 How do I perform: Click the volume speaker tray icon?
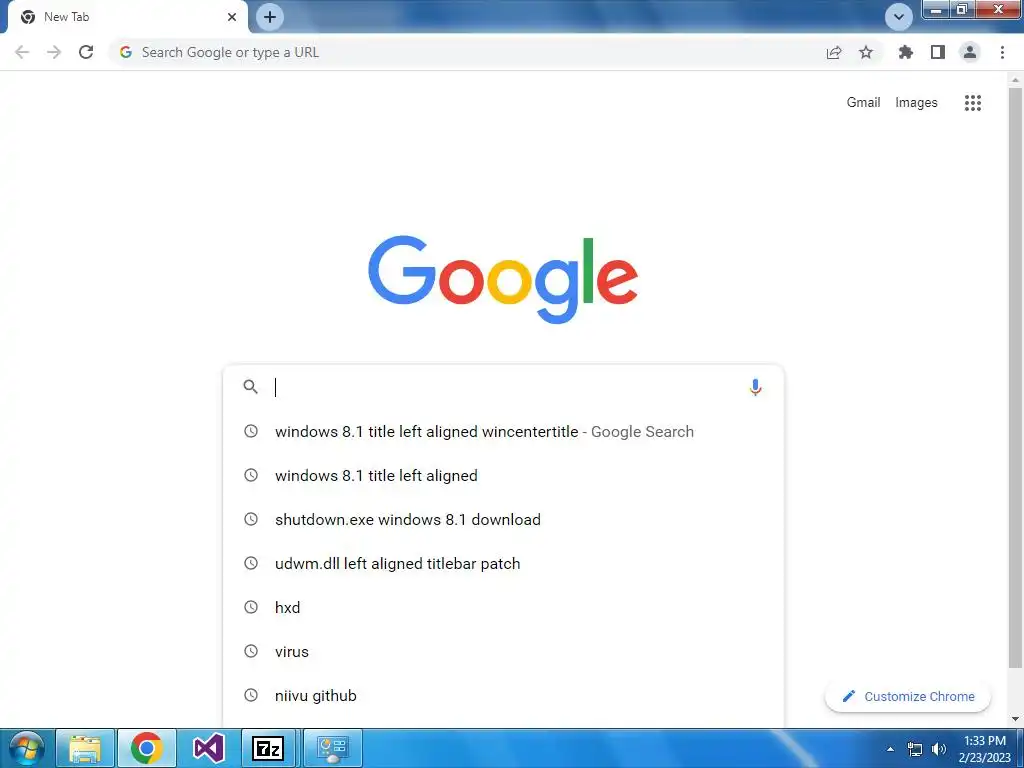coord(939,749)
